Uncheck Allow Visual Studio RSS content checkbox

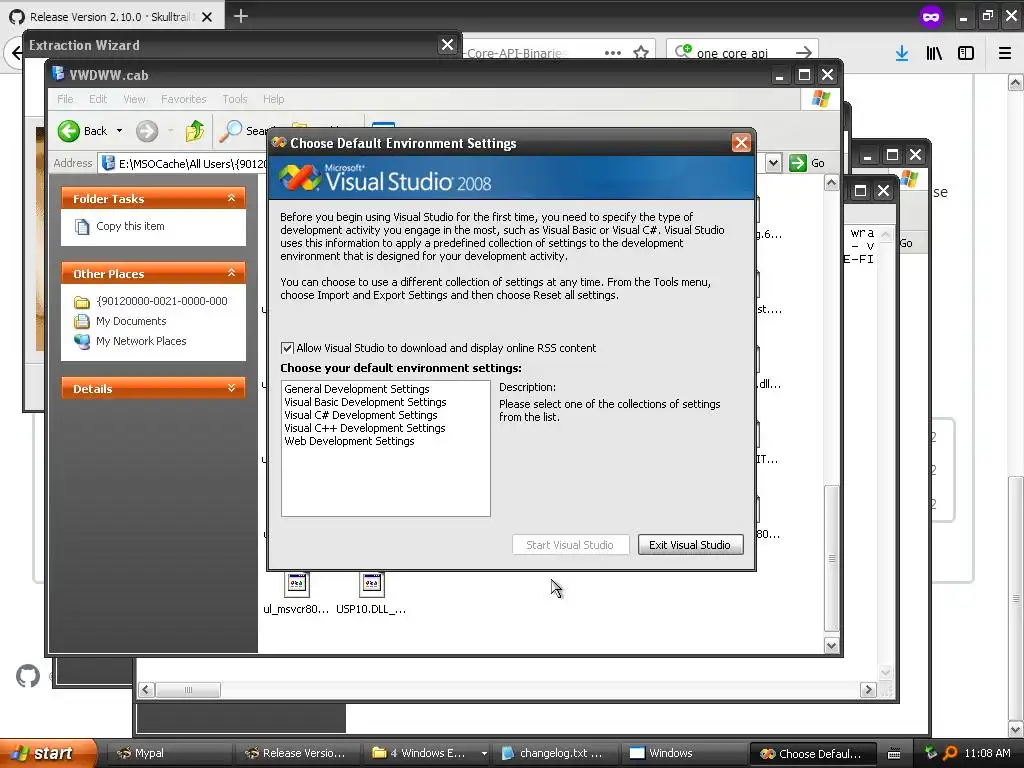click(287, 348)
